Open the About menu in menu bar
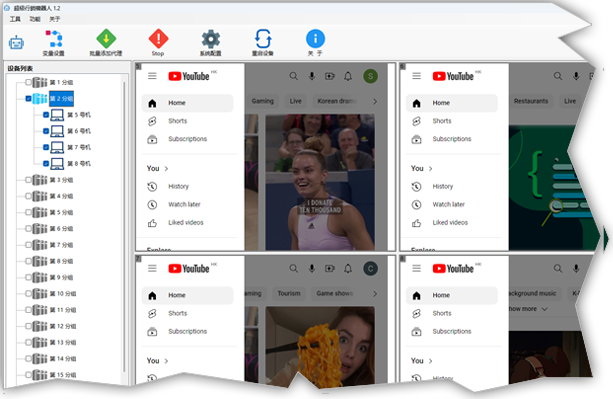Image resolution: width=613 pixels, height=399 pixels. [54, 19]
